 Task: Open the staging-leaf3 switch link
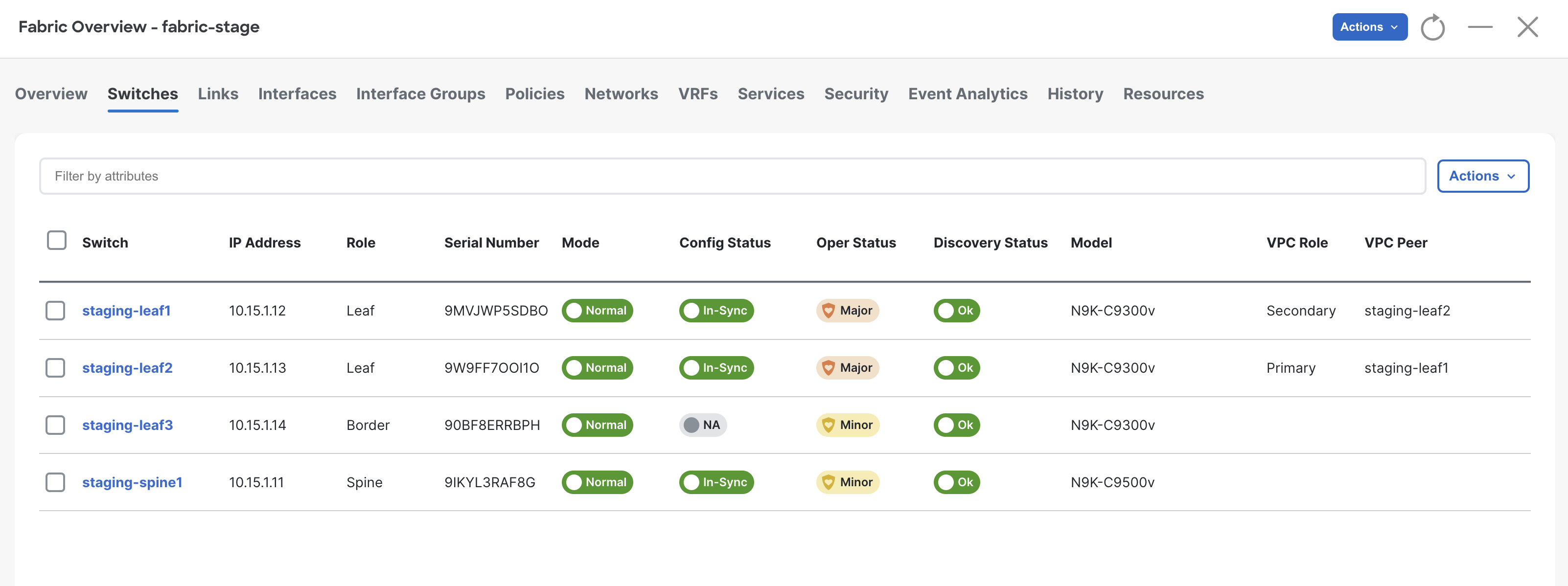point(127,426)
